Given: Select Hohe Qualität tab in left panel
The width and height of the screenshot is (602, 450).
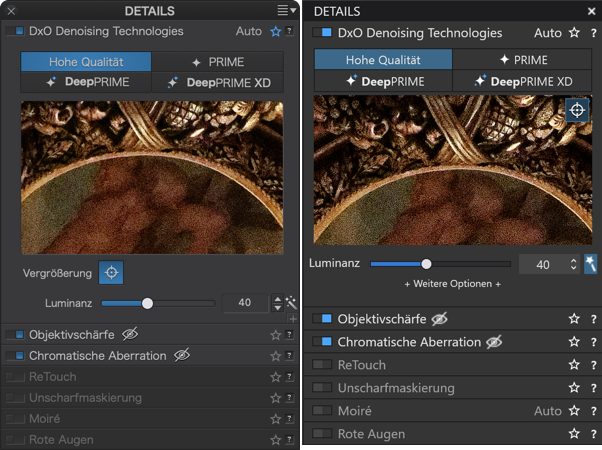Looking at the screenshot, I should tap(86, 62).
